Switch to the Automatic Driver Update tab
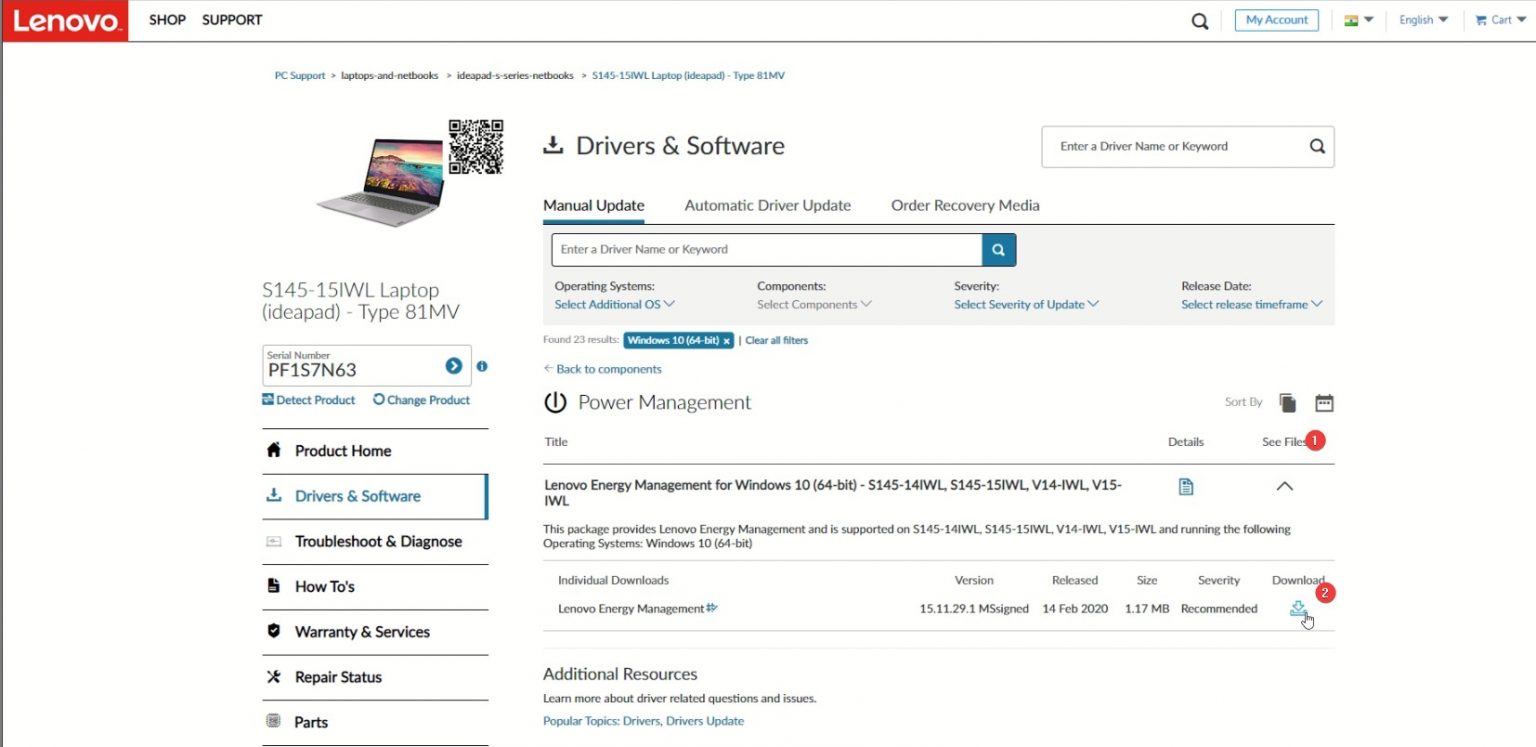Screen dimensions: 1536x747 [767, 205]
